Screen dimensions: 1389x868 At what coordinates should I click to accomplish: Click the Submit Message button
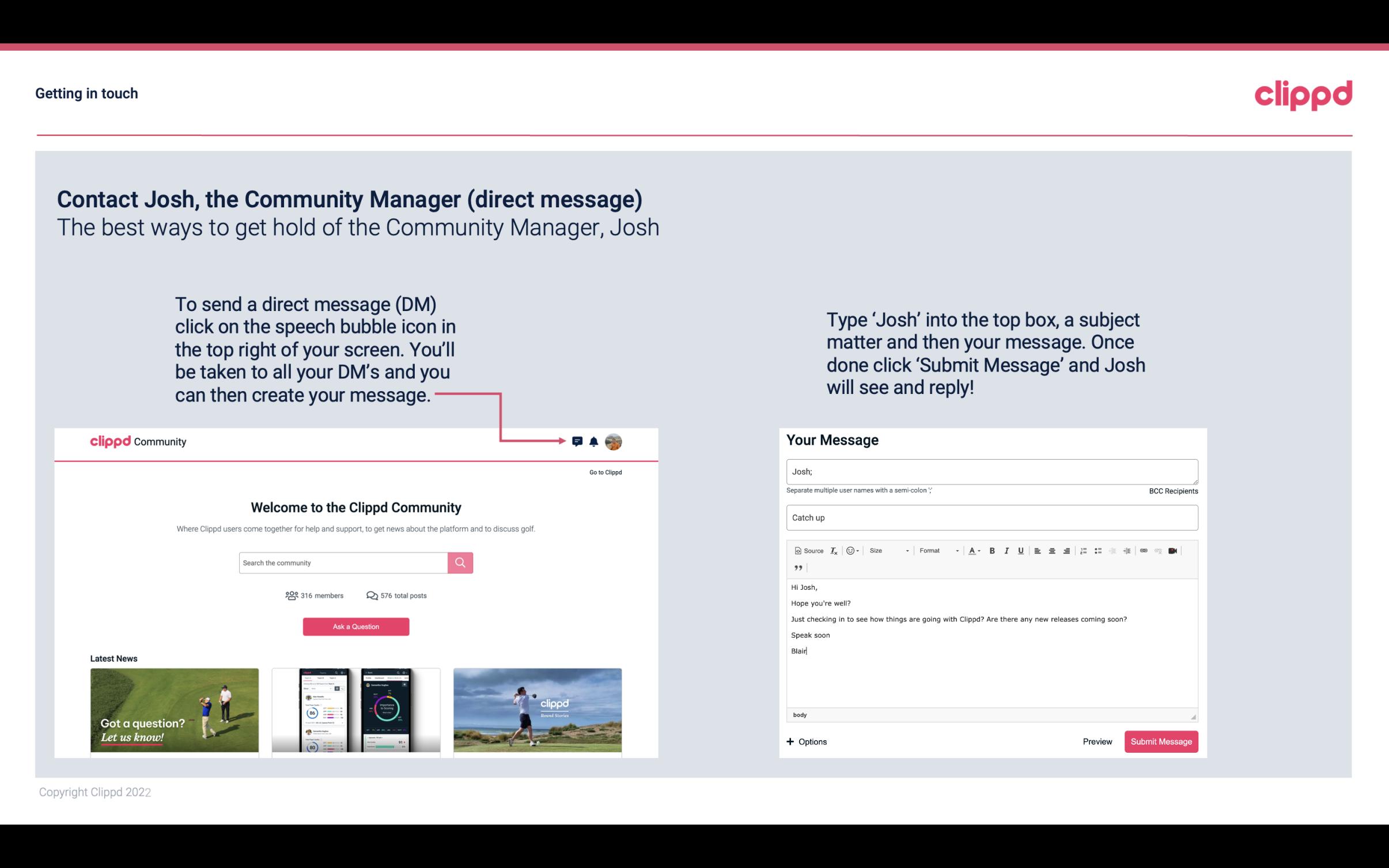click(1161, 741)
